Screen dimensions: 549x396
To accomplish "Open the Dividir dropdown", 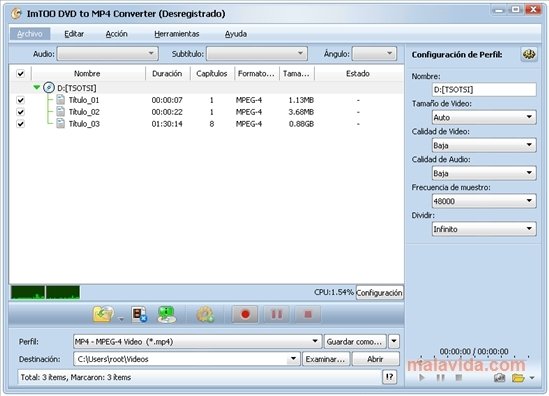I will (484, 229).
